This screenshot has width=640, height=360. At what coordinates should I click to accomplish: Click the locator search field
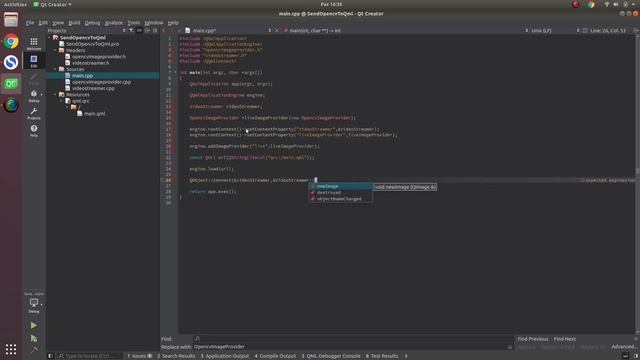[90, 356]
